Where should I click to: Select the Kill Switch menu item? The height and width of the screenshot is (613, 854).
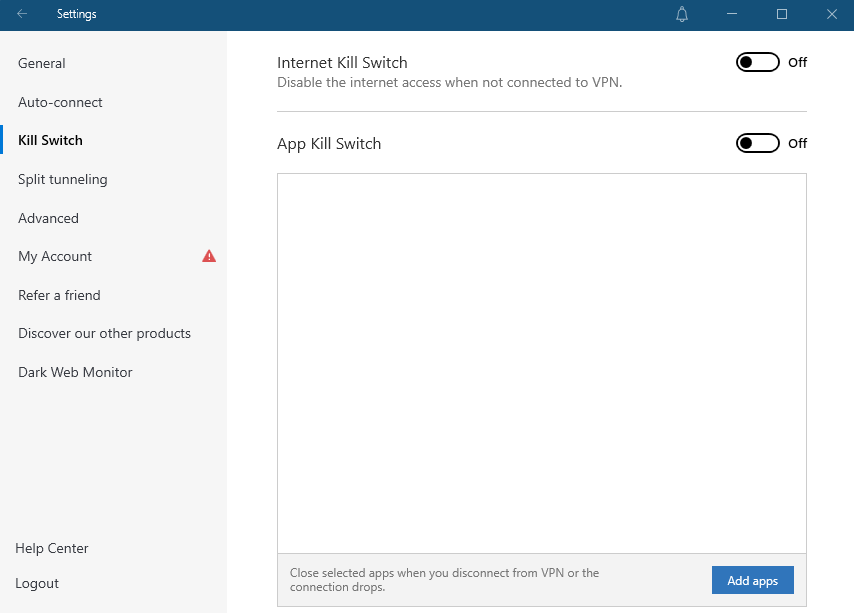50,140
